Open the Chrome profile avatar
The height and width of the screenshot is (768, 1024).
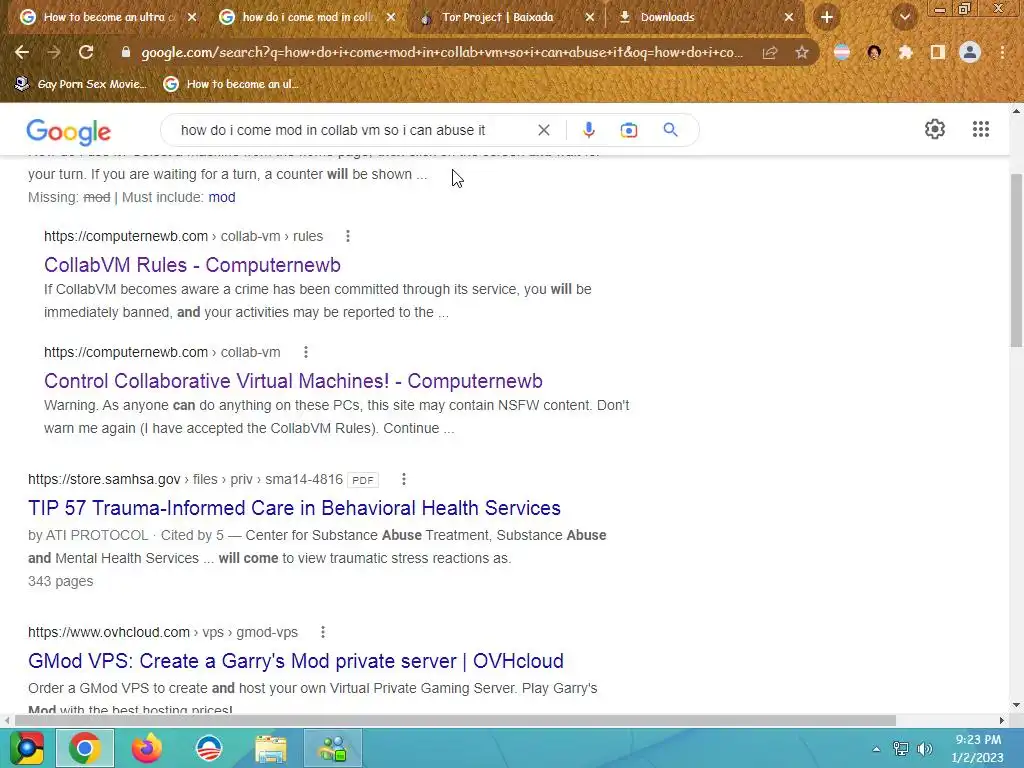pos(970,52)
